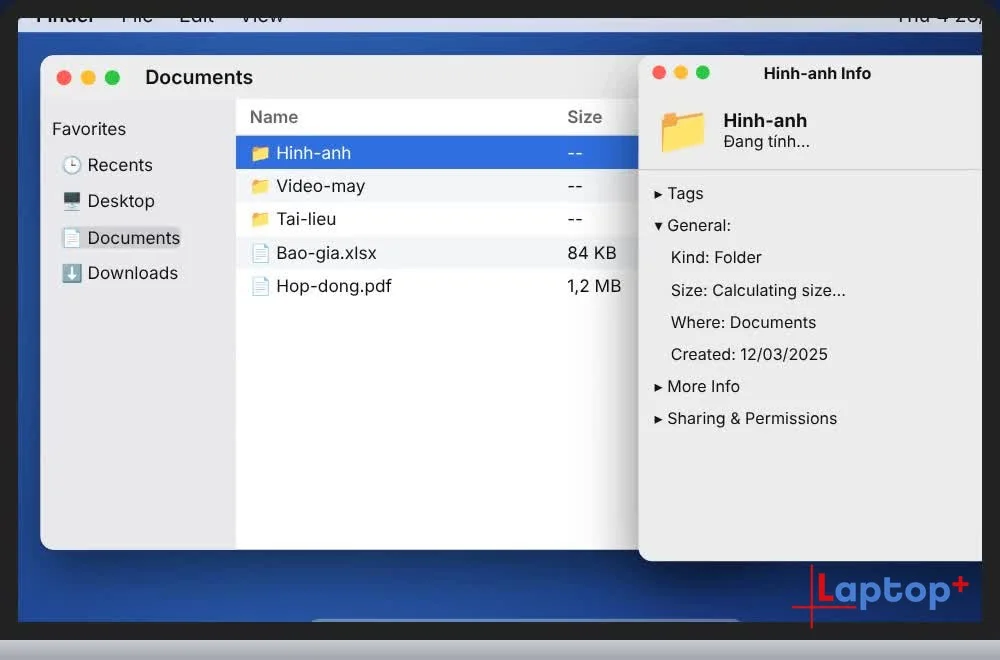
Task: Collapse the General section
Action: [658, 226]
